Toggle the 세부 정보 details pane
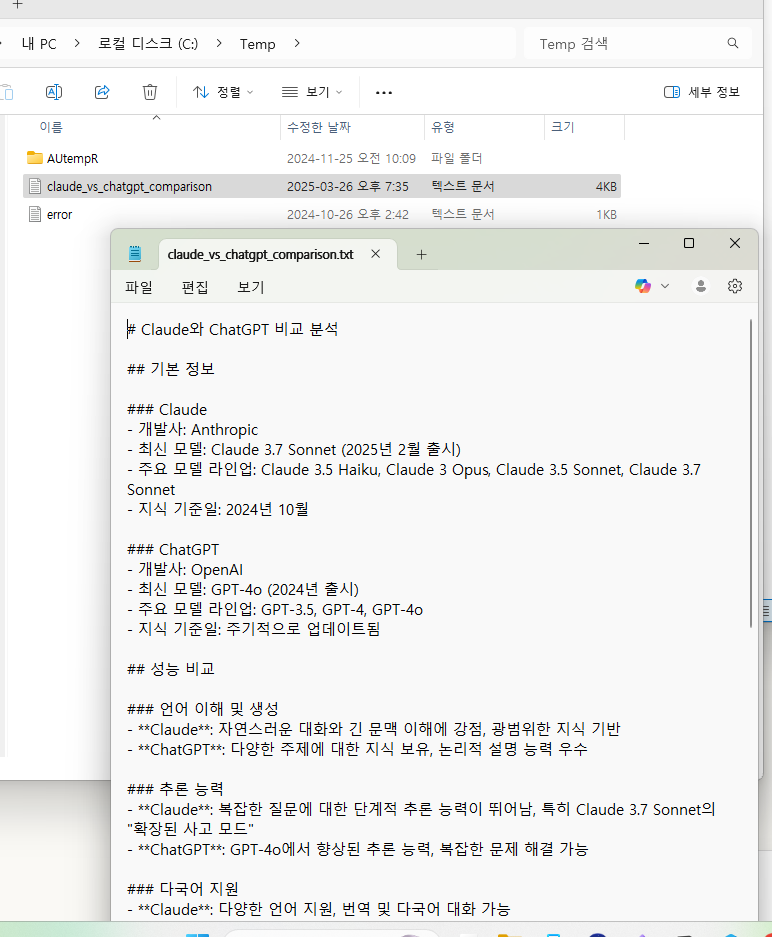 (702, 92)
